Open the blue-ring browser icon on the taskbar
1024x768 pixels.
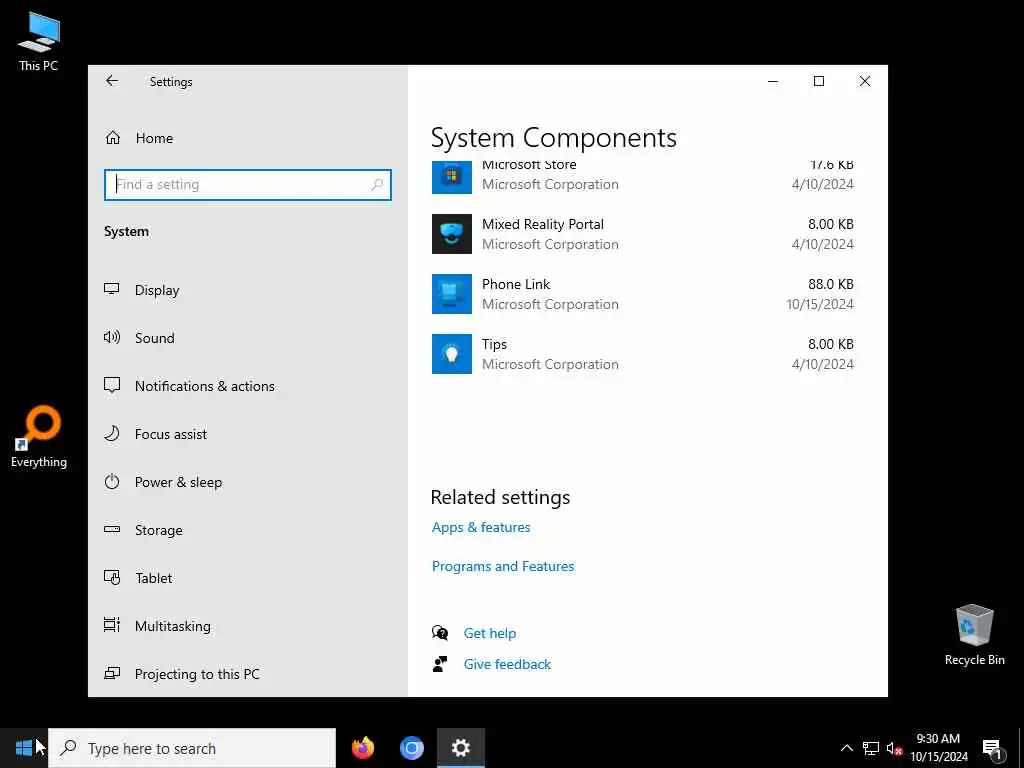point(411,748)
